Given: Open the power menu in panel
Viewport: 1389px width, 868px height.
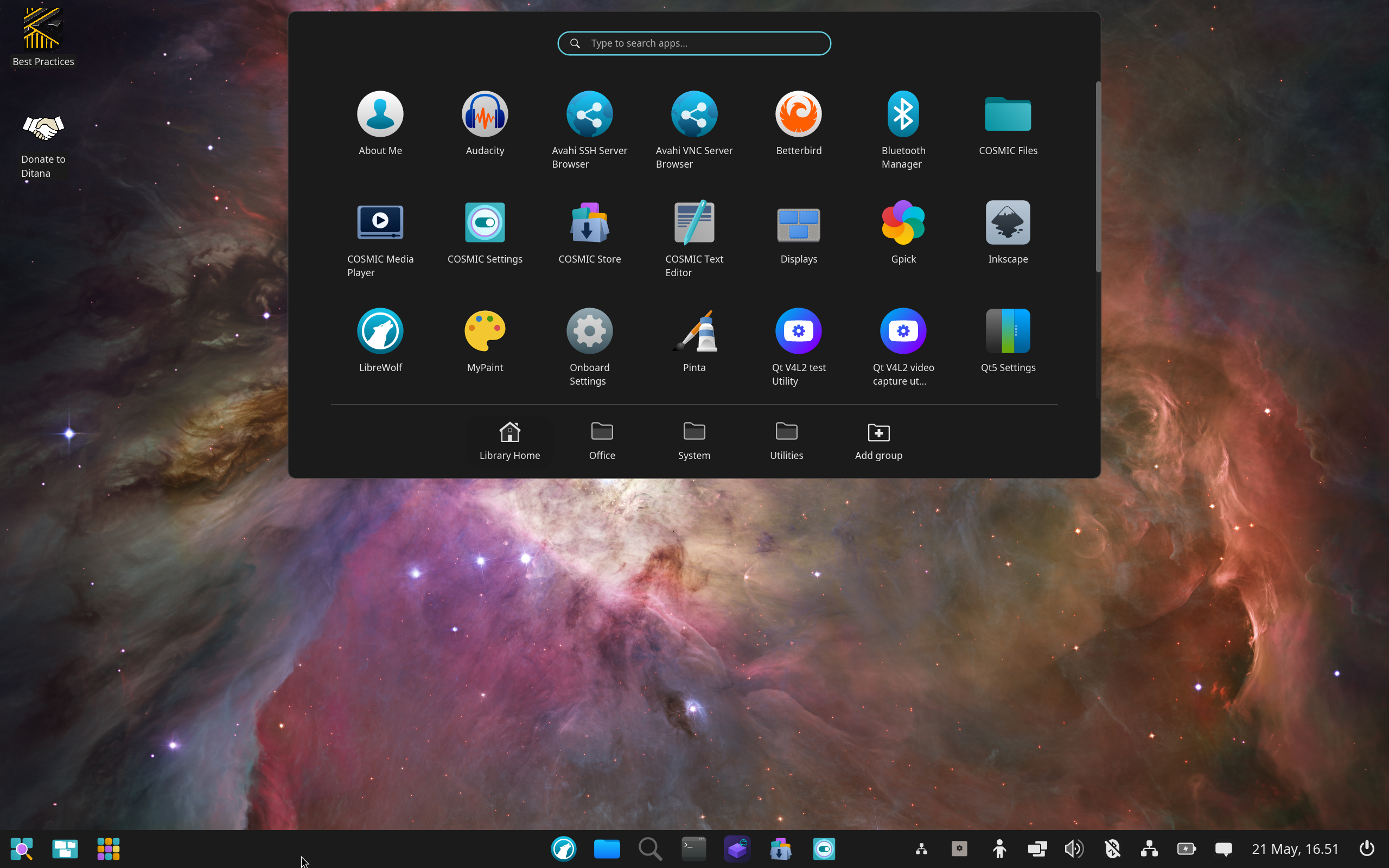Looking at the screenshot, I should tap(1367, 848).
